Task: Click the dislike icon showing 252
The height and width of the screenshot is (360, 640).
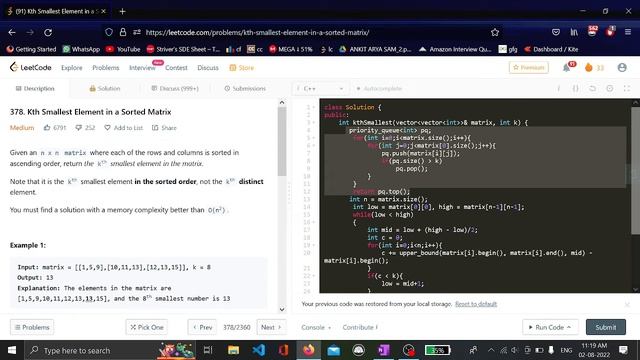Action: 78,128
